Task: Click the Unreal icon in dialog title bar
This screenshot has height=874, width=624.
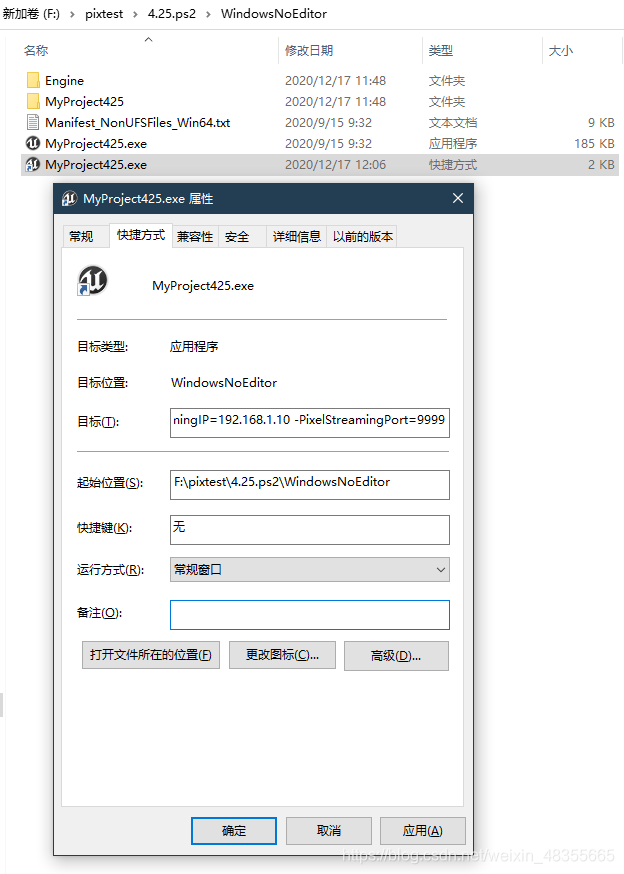Action: pos(70,198)
